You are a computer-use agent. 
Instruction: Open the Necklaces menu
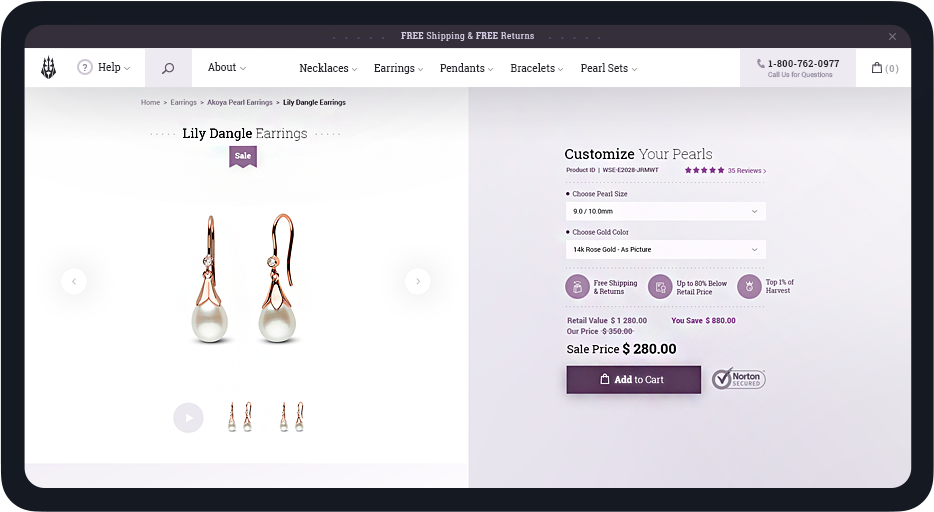[327, 68]
